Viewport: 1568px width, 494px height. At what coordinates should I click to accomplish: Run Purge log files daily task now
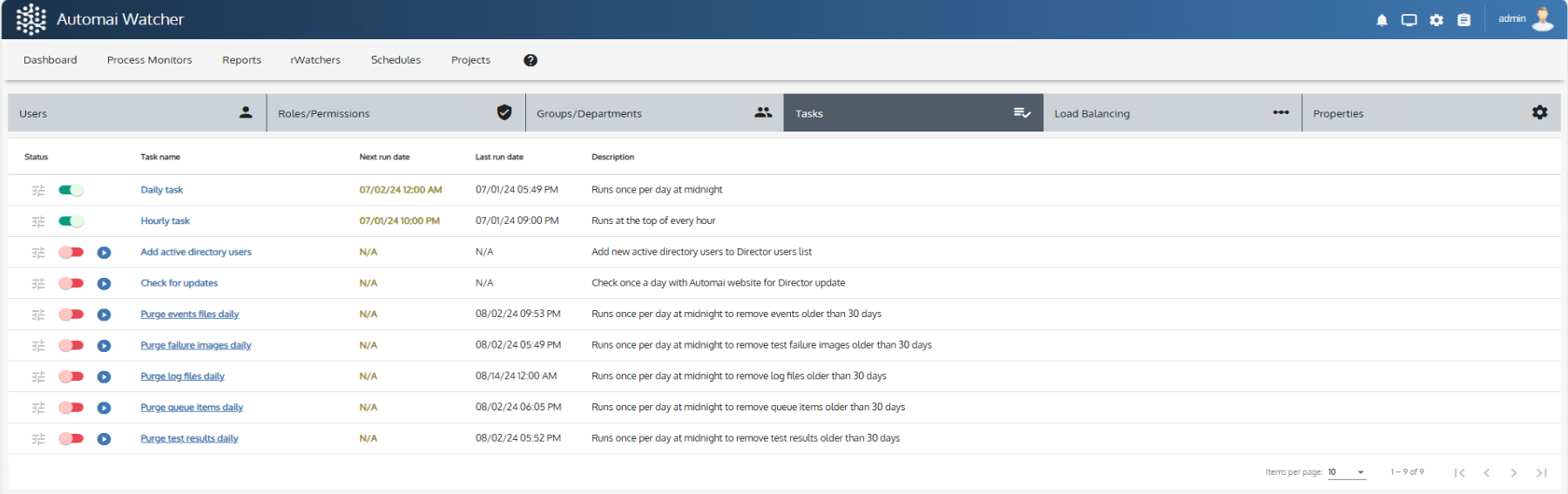[x=104, y=376]
